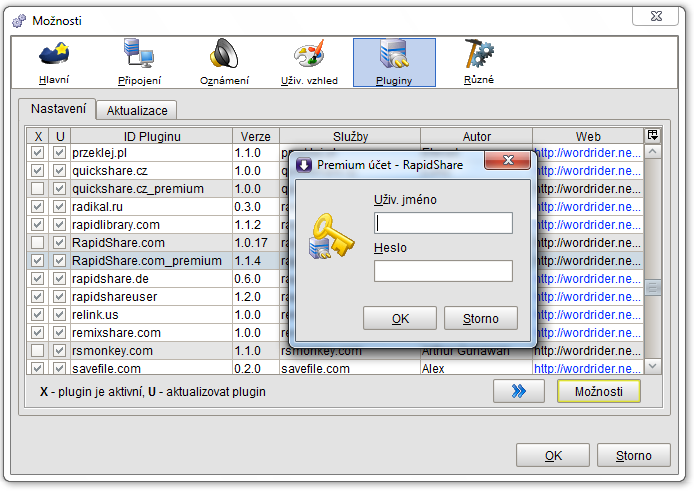Click Storno in the main Možnosti window
This screenshot has height=491, width=694.
pyautogui.click(x=633, y=455)
